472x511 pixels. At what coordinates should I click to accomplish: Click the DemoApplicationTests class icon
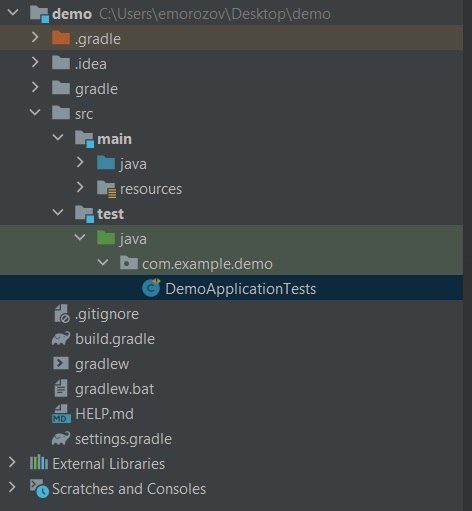[x=151, y=287]
